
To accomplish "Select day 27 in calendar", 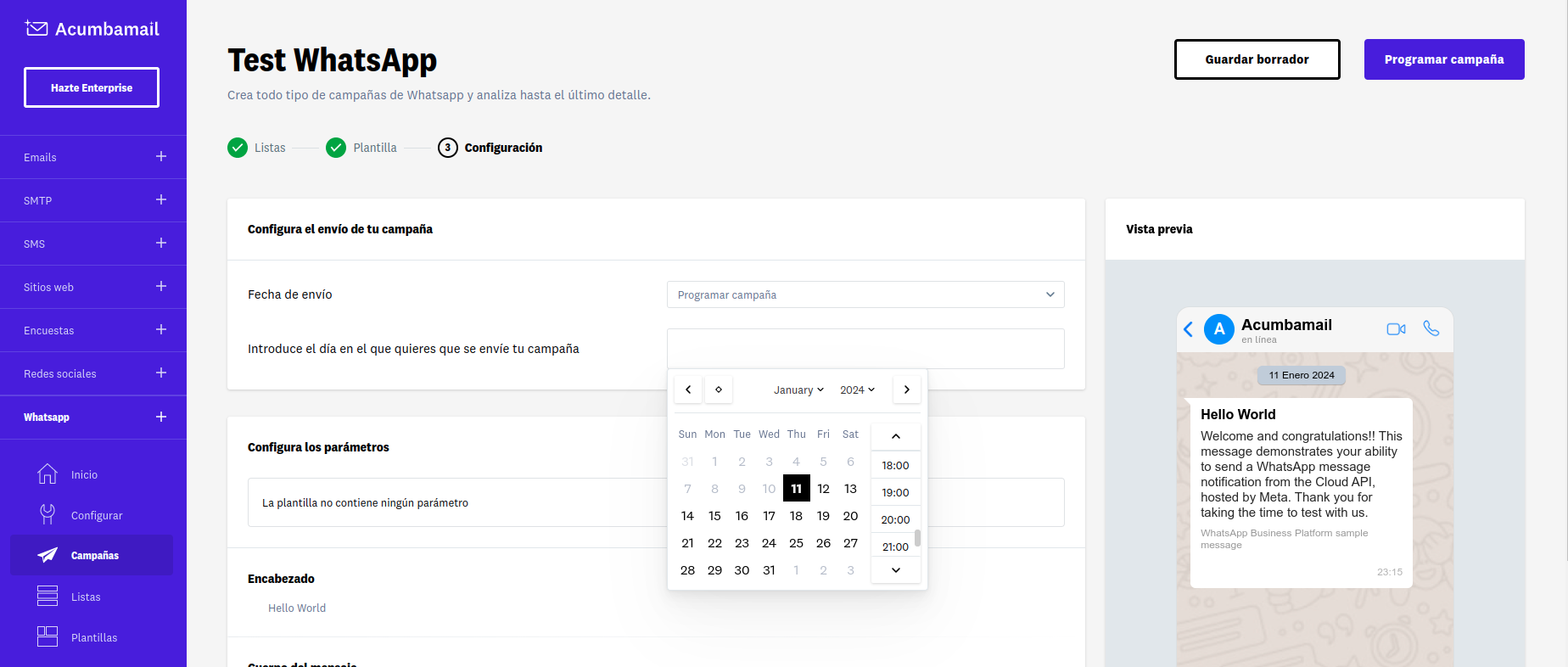I will point(851,542).
